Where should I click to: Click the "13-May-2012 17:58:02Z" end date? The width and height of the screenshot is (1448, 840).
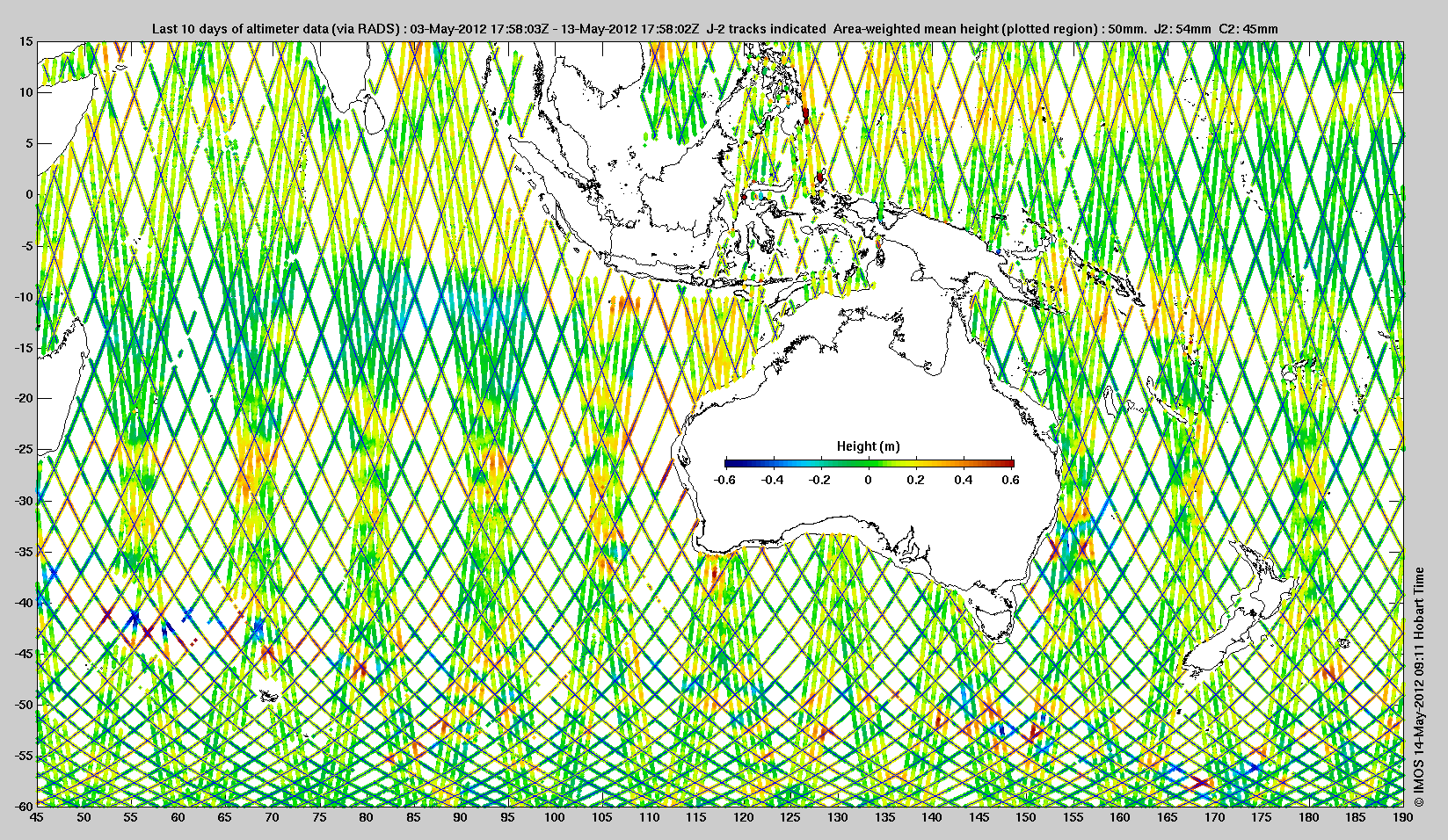[x=629, y=29]
